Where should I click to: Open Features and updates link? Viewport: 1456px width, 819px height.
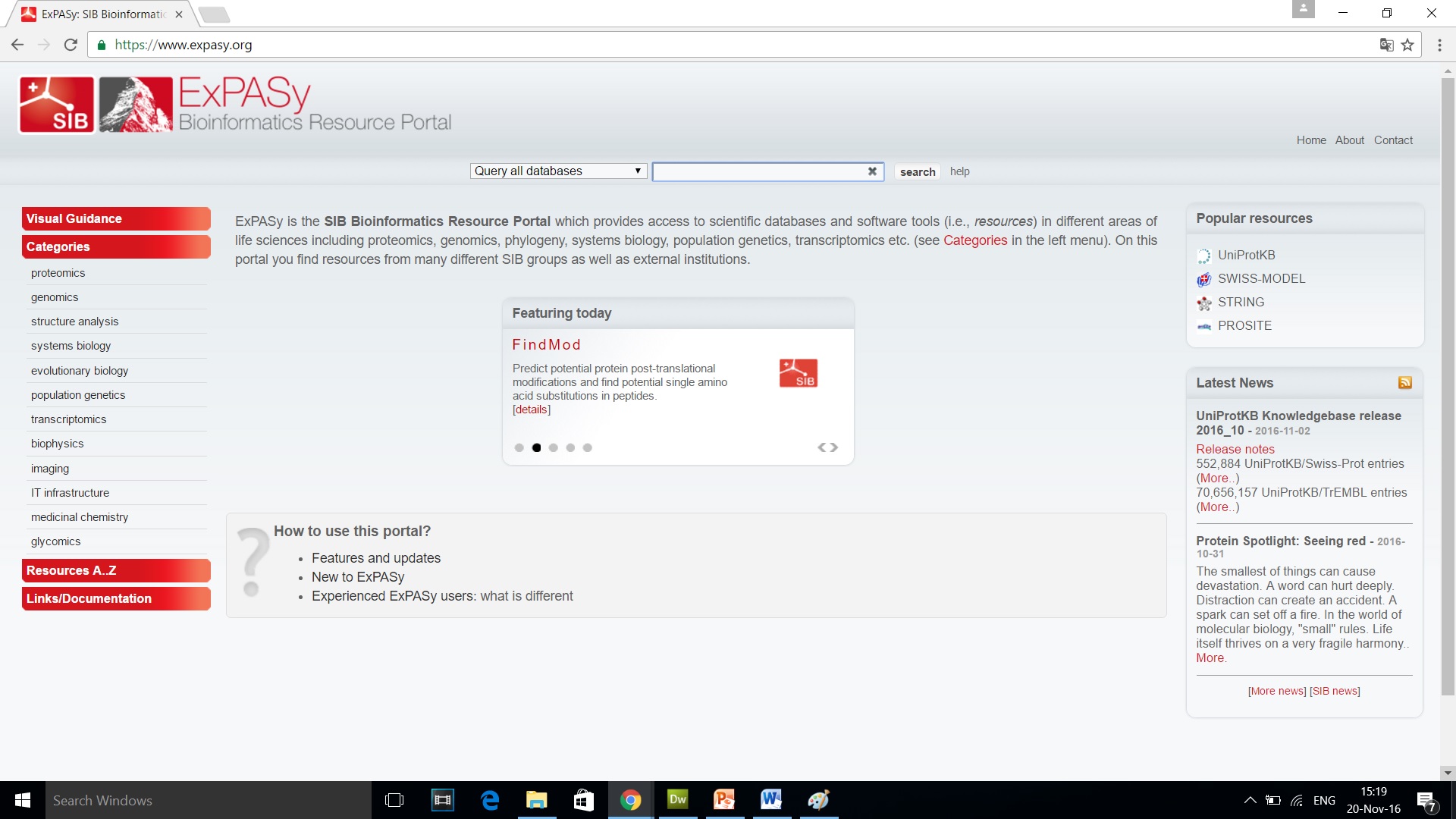[376, 558]
